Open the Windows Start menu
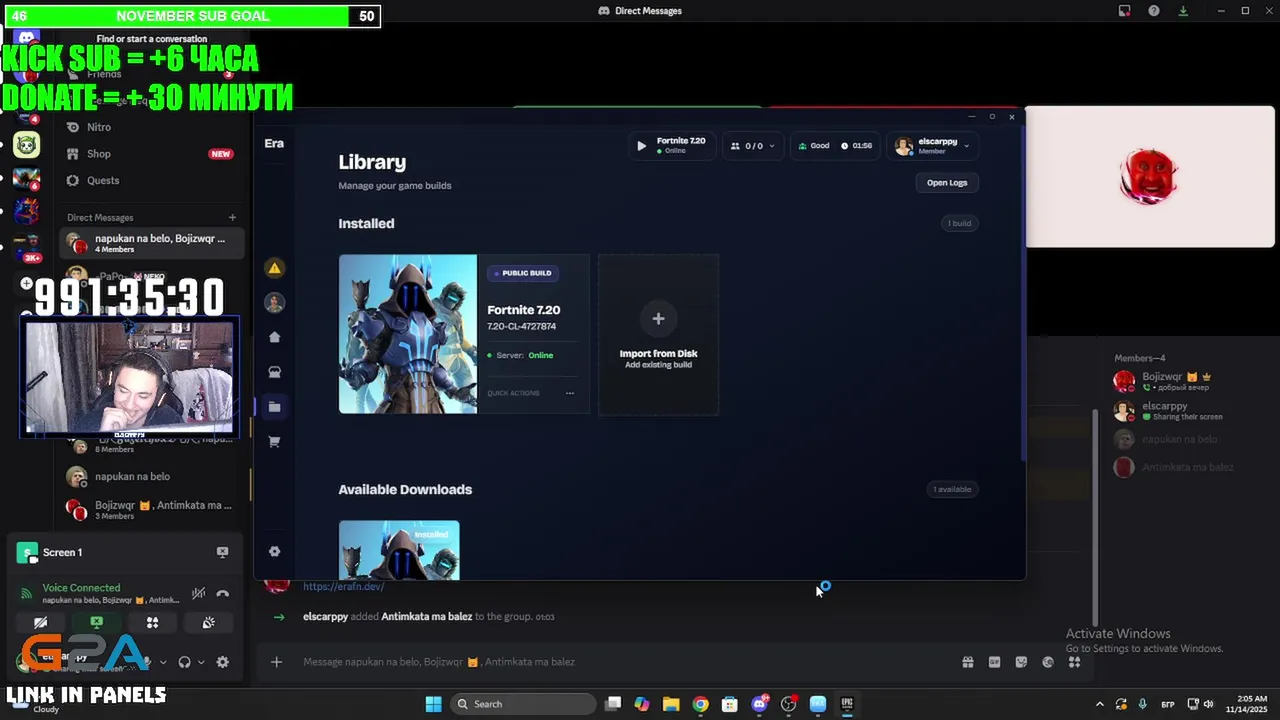The width and height of the screenshot is (1280, 720). (x=433, y=704)
